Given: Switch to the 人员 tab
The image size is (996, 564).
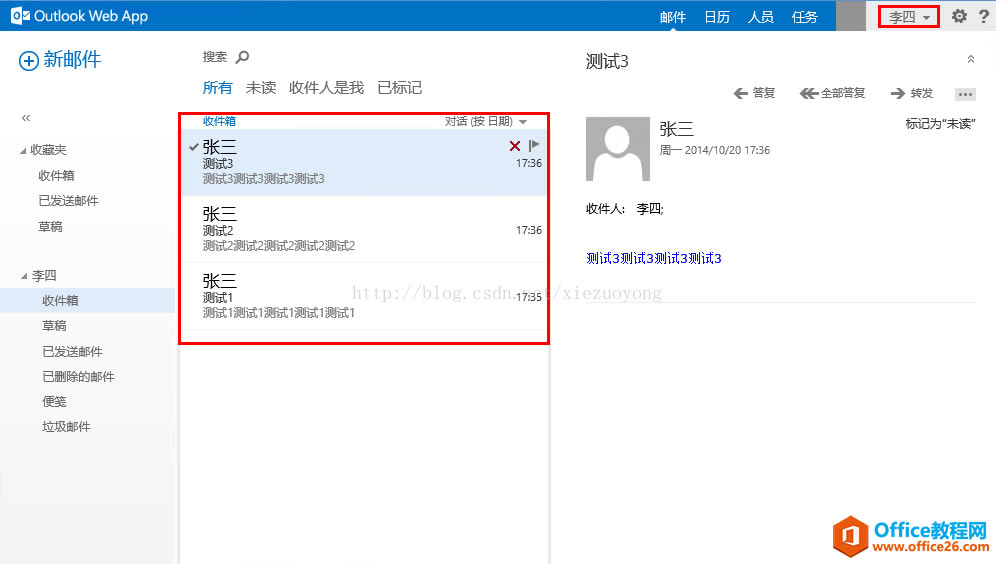Looking at the screenshot, I should [760, 17].
